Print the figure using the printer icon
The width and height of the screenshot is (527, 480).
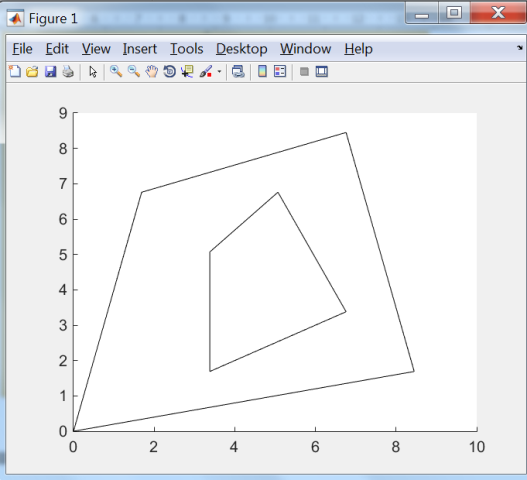click(68, 72)
